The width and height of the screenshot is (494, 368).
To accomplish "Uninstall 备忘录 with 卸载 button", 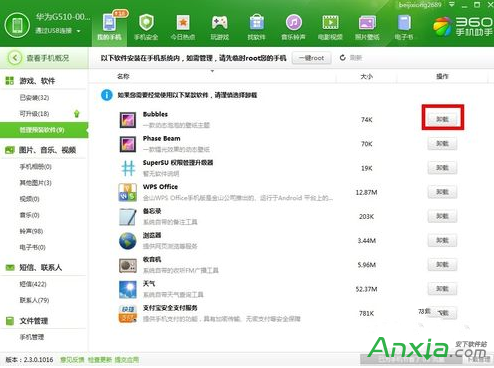I will (442, 216).
